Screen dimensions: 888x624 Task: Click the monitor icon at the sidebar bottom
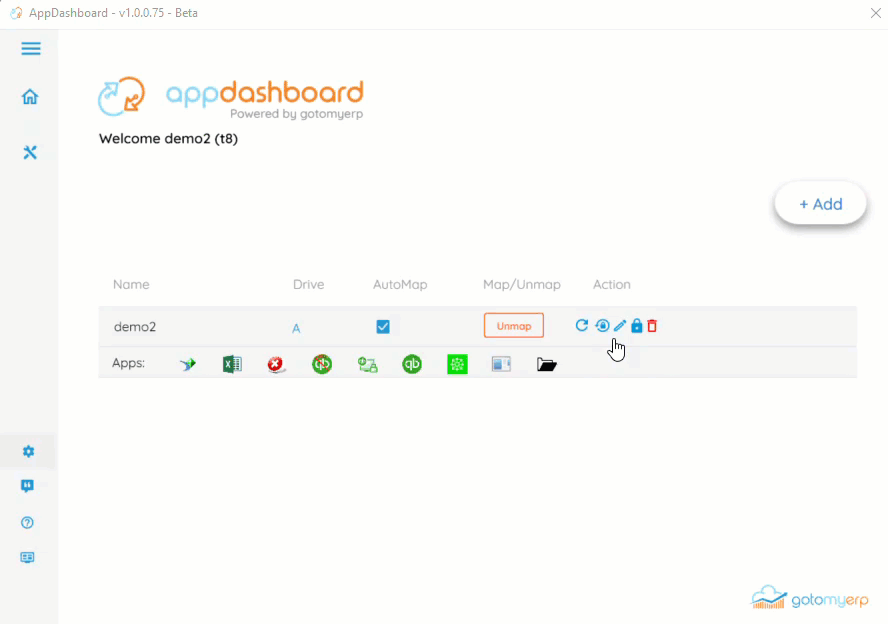click(27, 557)
